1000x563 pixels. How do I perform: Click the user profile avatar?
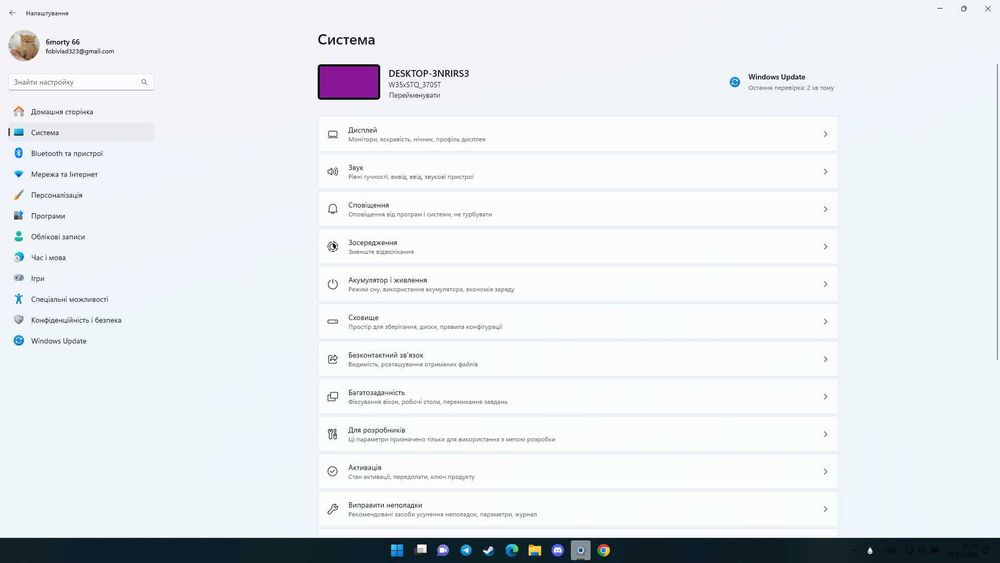point(24,46)
